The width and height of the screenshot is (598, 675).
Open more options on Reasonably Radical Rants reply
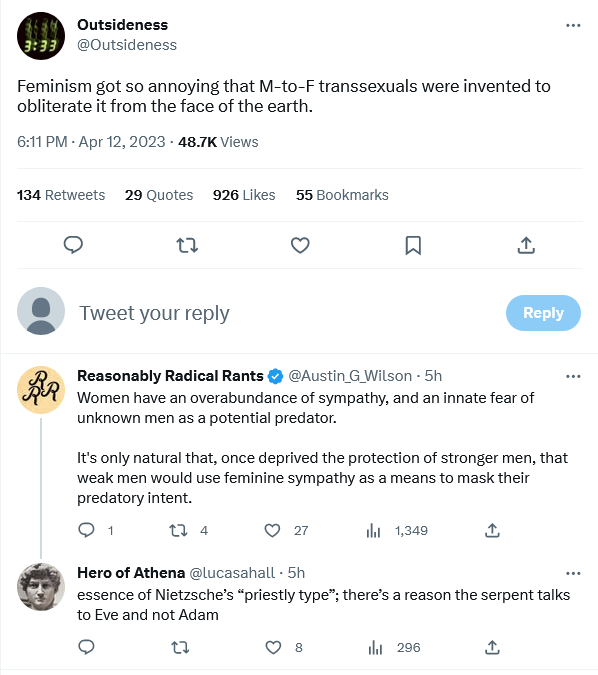[x=573, y=376]
